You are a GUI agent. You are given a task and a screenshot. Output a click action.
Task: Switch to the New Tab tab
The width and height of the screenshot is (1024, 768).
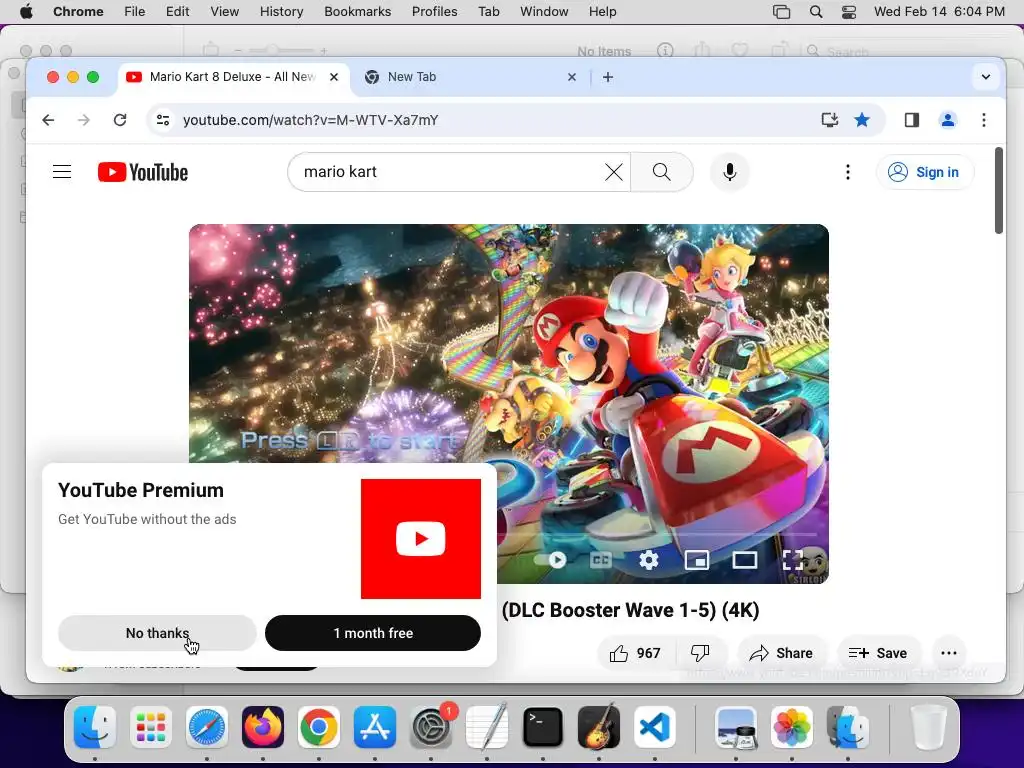[470, 77]
